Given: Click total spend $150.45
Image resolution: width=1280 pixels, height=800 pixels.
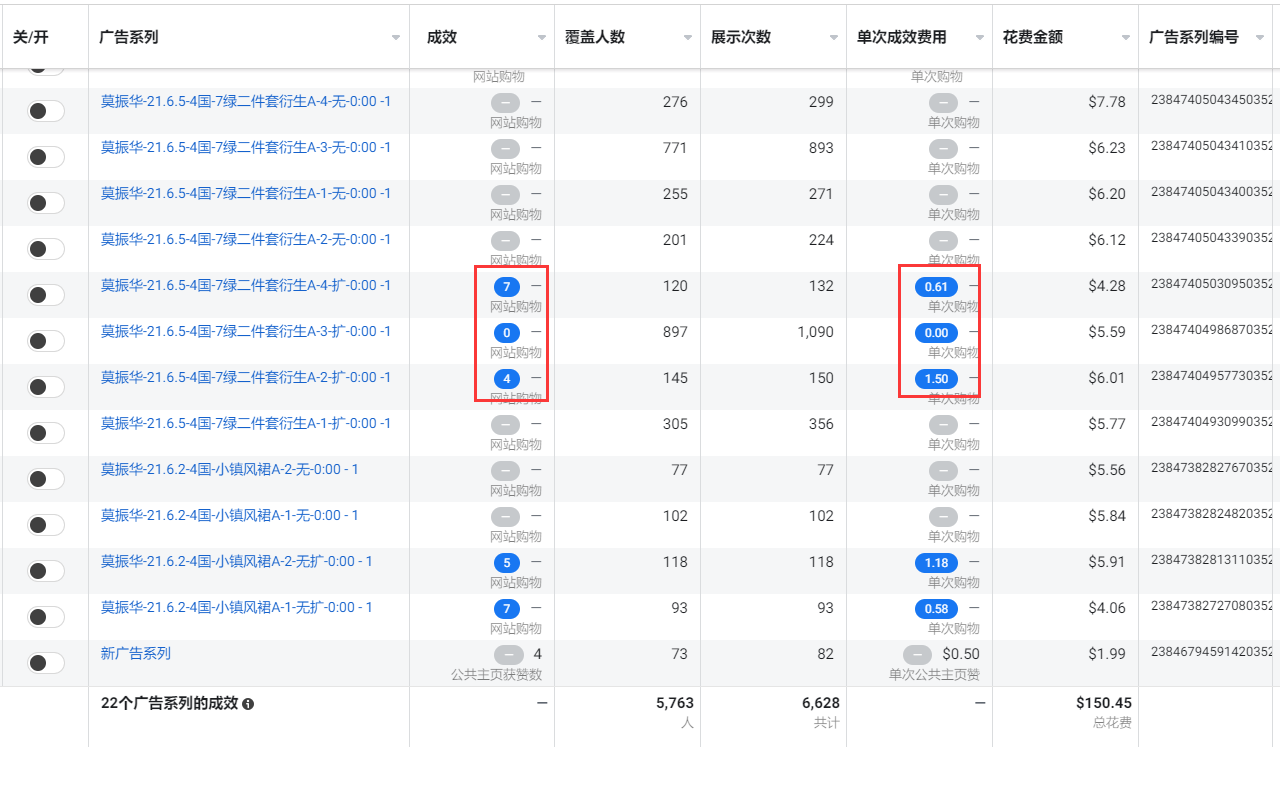Looking at the screenshot, I should click(1104, 704).
